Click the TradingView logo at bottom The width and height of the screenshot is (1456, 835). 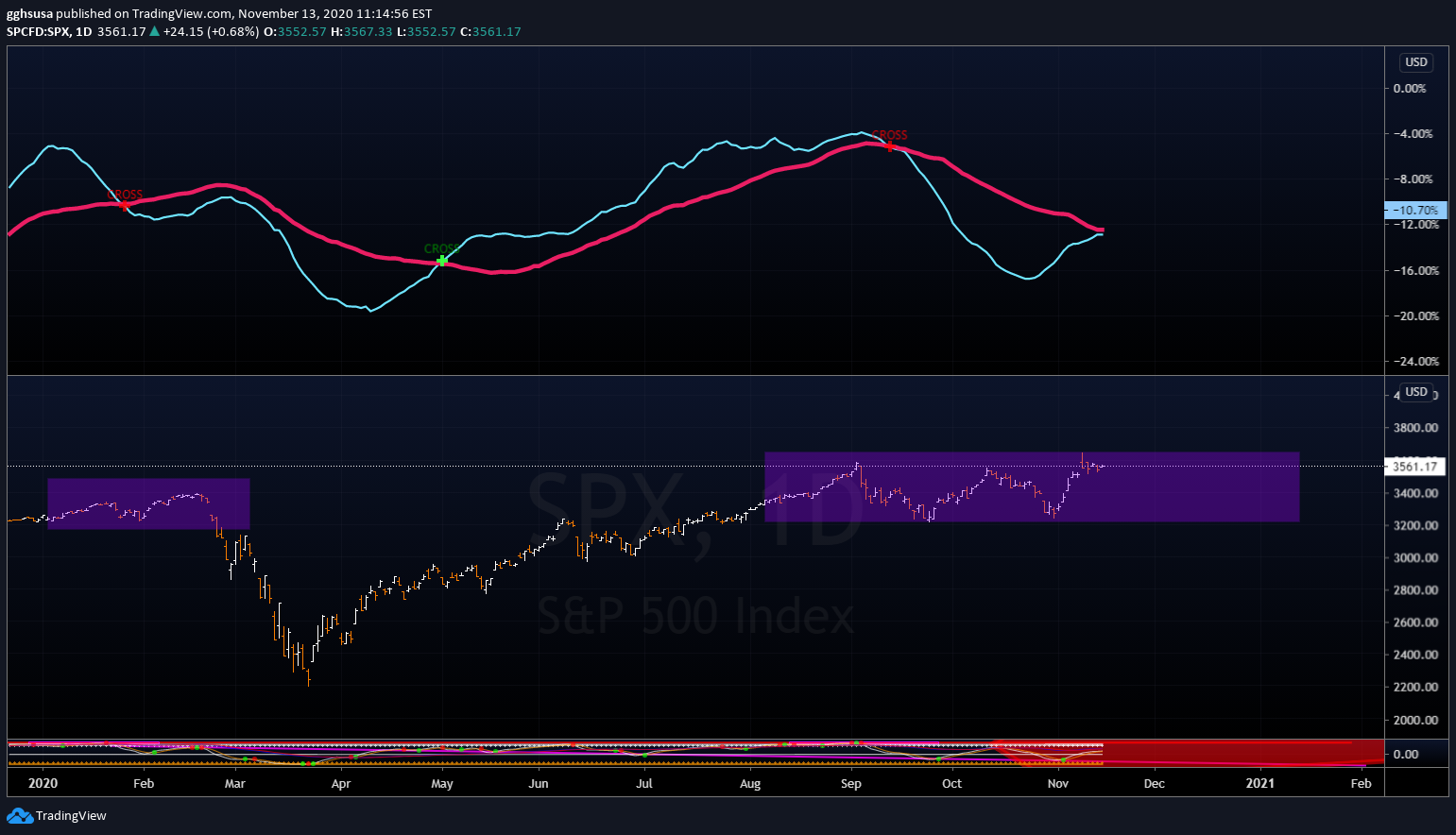[57, 816]
